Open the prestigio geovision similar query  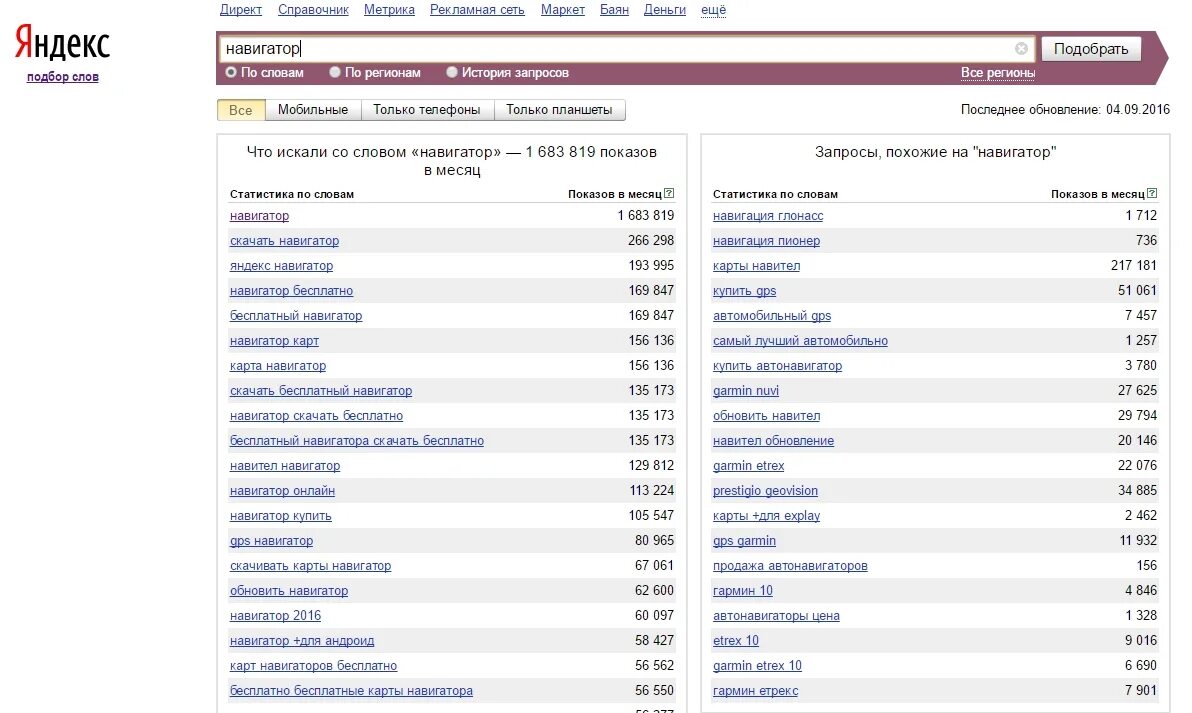pos(766,491)
